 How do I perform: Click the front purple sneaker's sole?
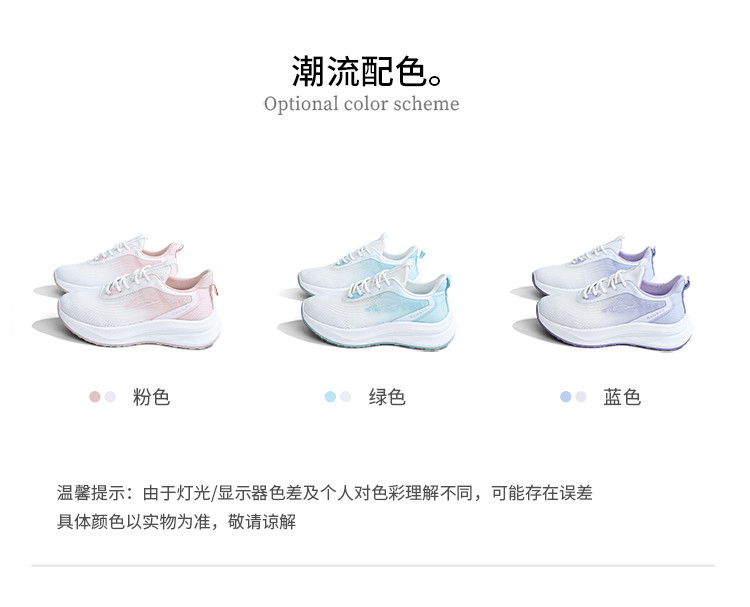616,333
